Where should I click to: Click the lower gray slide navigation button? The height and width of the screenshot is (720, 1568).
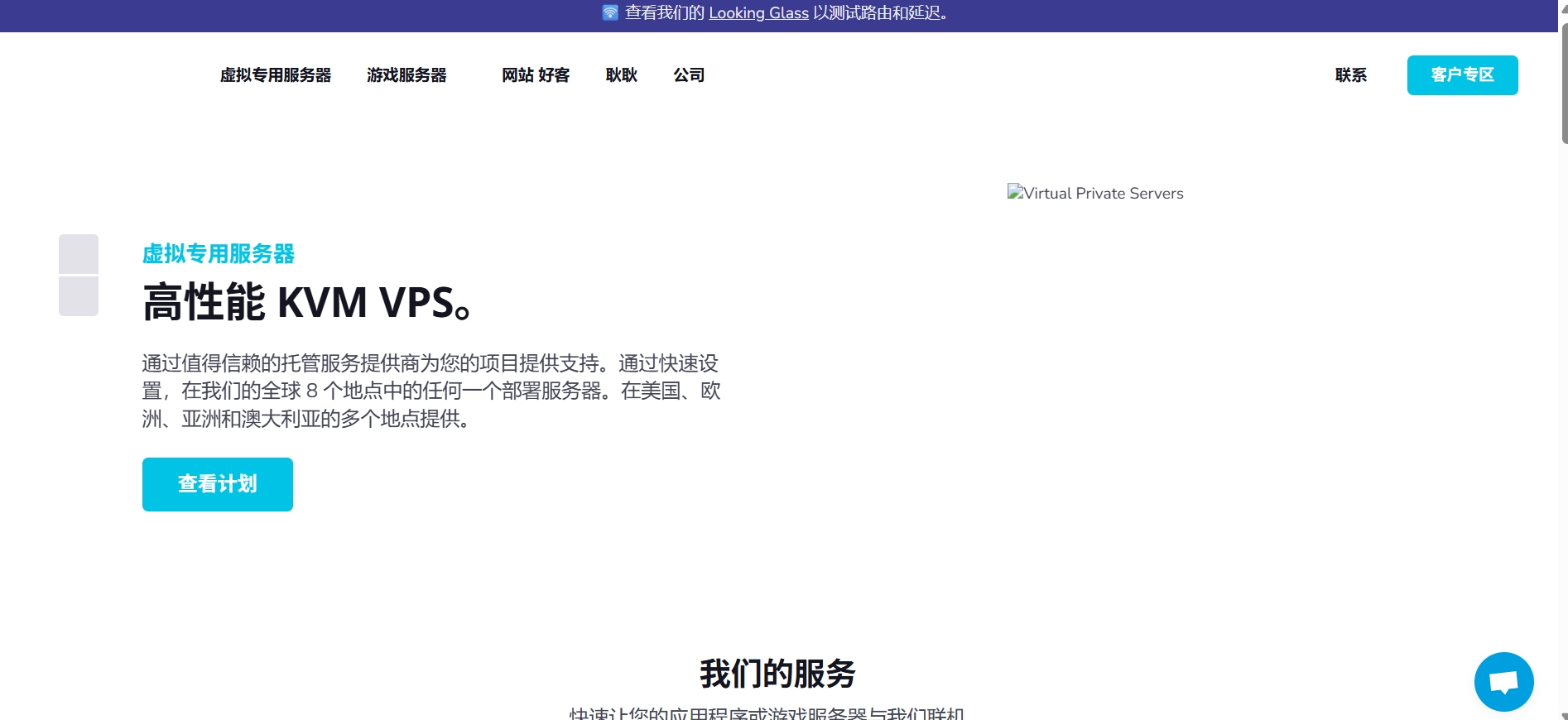tap(79, 295)
